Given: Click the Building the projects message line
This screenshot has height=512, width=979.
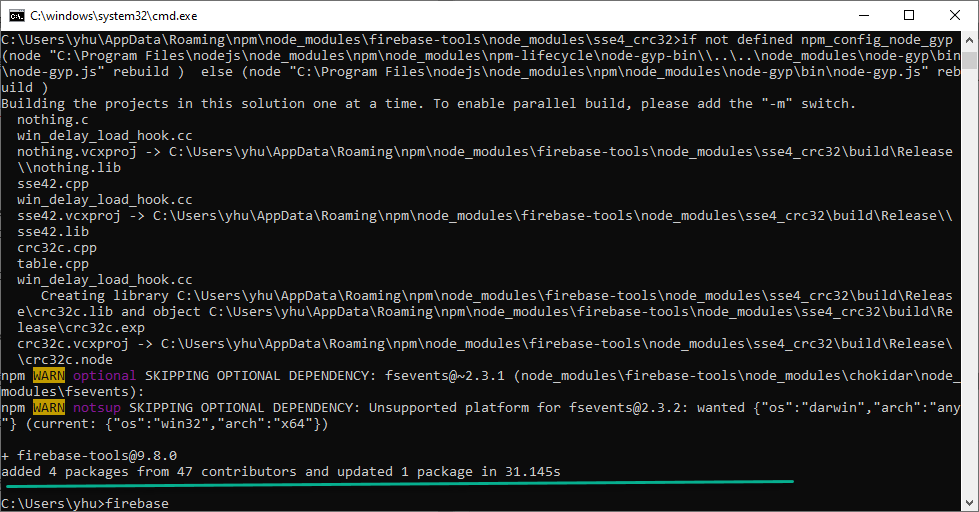Looking at the screenshot, I should click(428, 104).
